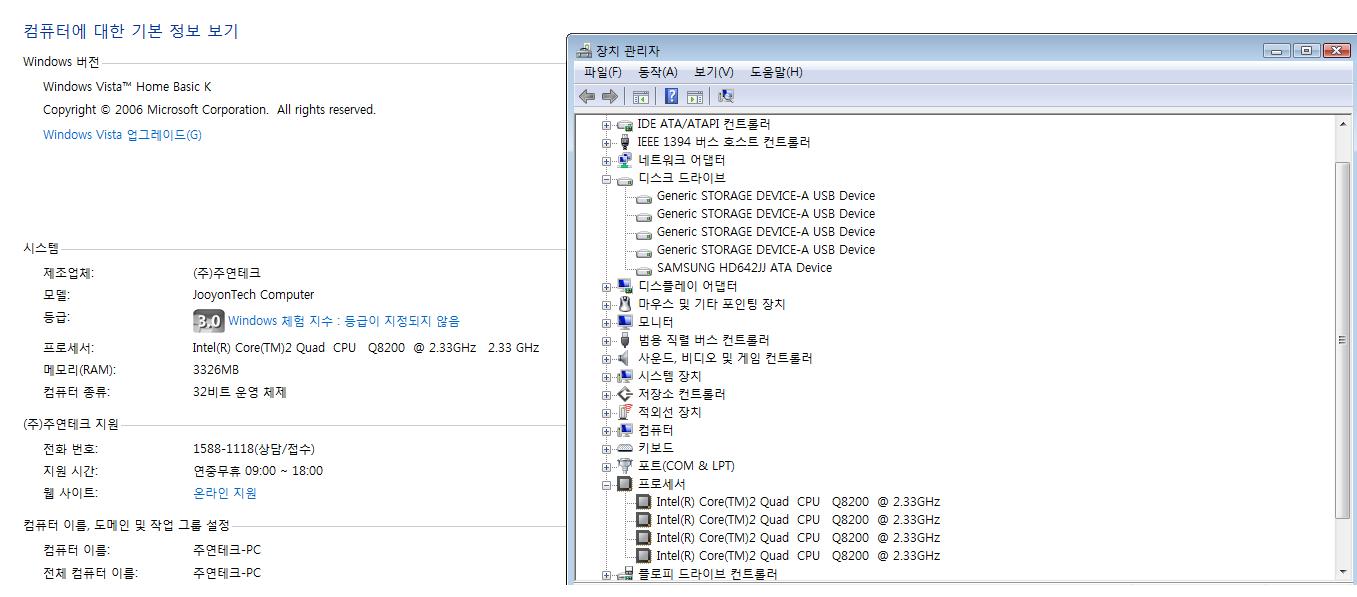Open the 보기(V) menu
This screenshot has height=597, width=1357.
[x=713, y=72]
